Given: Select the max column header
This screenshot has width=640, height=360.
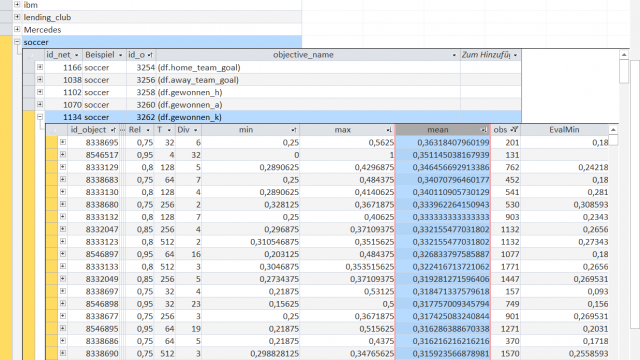Looking at the screenshot, I should pyautogui.click(x=347, y=130).
